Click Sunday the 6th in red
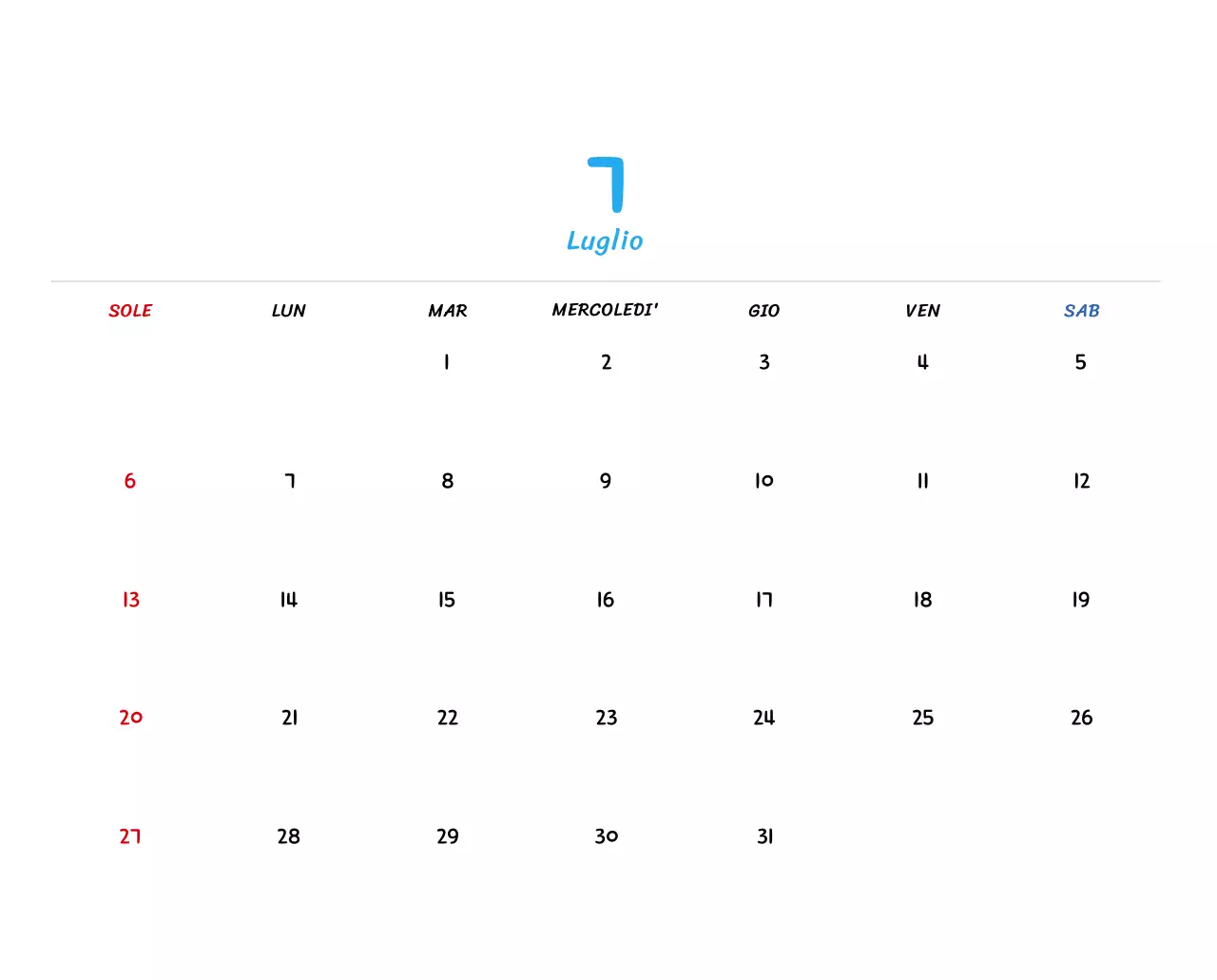The height and width of the screenshot is (980, 1217). tap(129, 481)
